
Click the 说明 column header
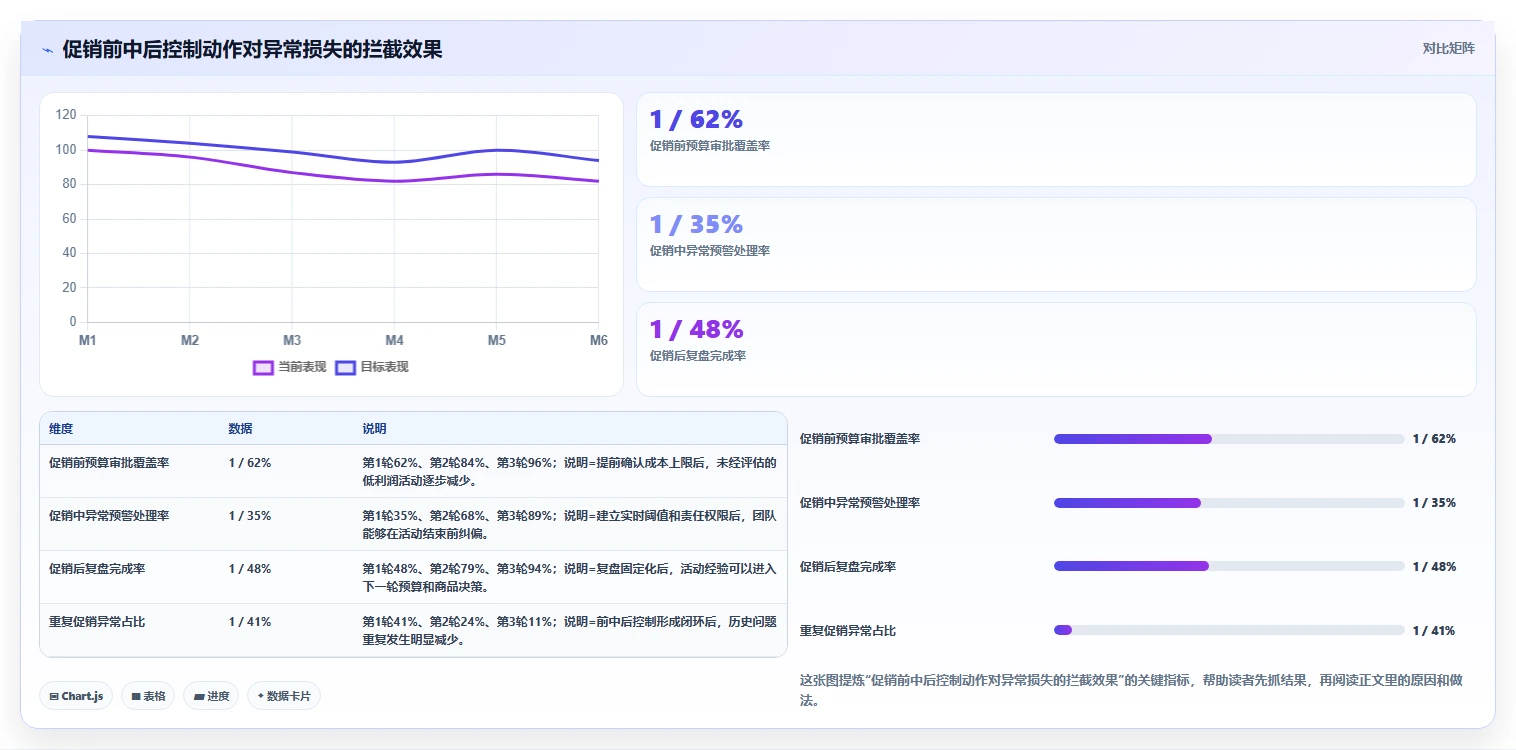[374, 429]
